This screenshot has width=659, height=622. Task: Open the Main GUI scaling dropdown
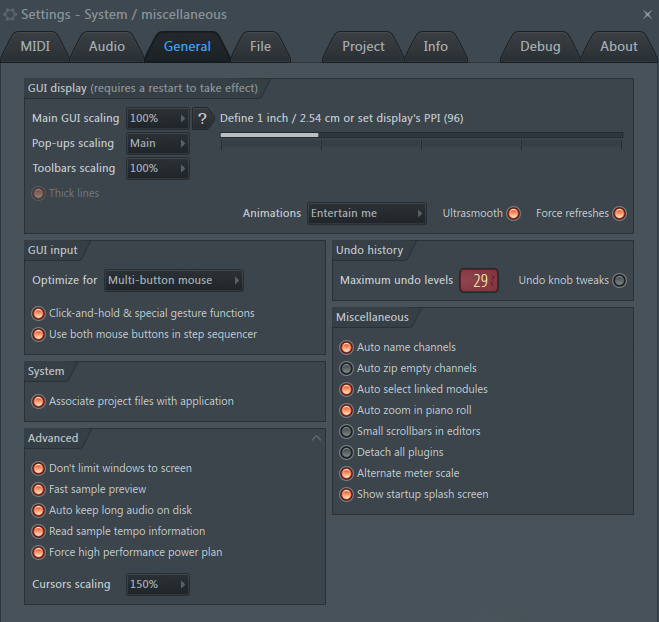158,119
